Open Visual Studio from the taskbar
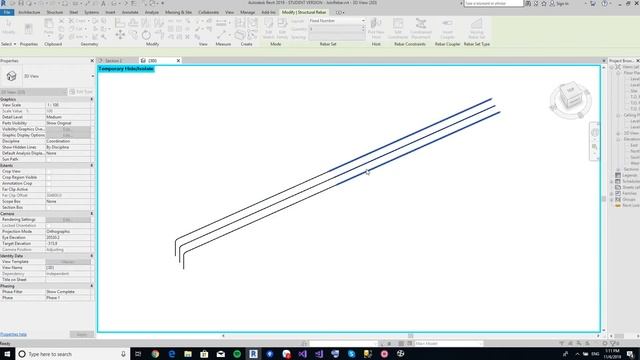The image size is (640, 360). pos(302,354)
